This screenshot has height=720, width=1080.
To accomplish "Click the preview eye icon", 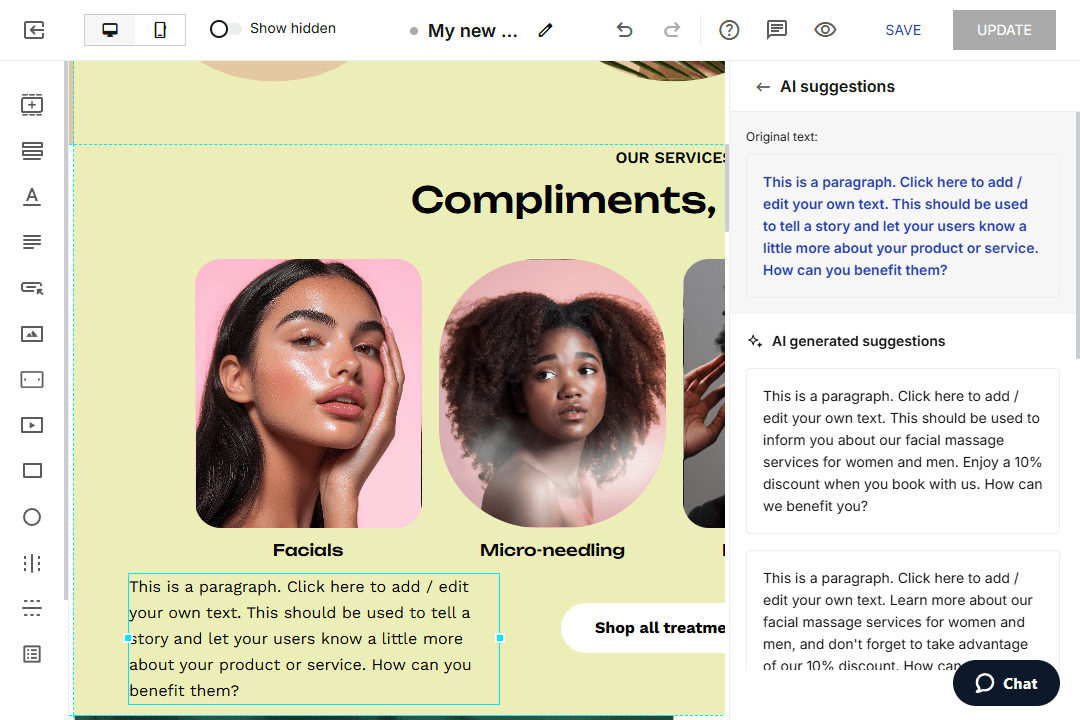I will point(825,30).
